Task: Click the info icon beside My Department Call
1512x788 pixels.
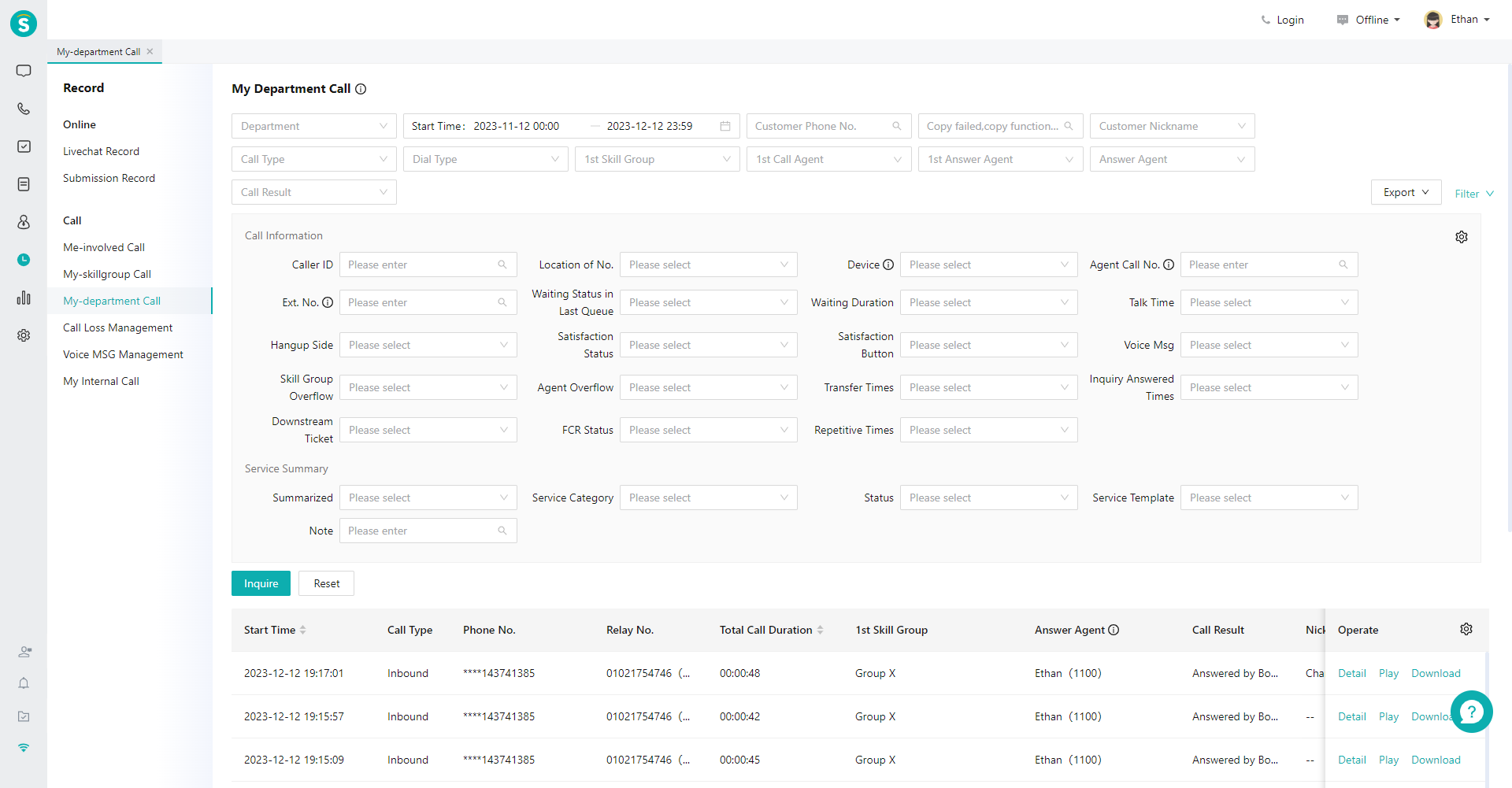Action: [361, 89]
